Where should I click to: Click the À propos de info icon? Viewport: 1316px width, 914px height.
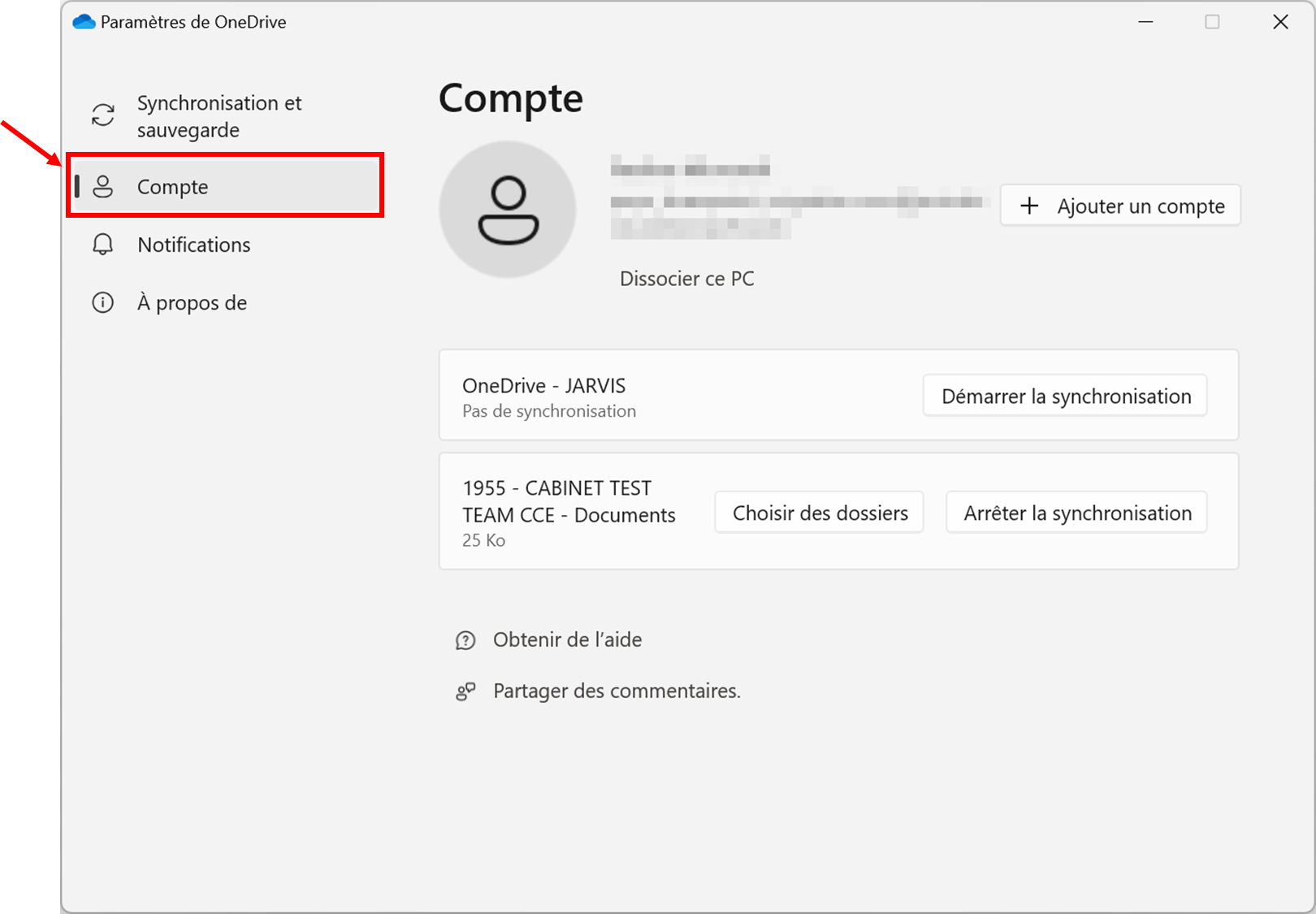(x=103, y=303)
